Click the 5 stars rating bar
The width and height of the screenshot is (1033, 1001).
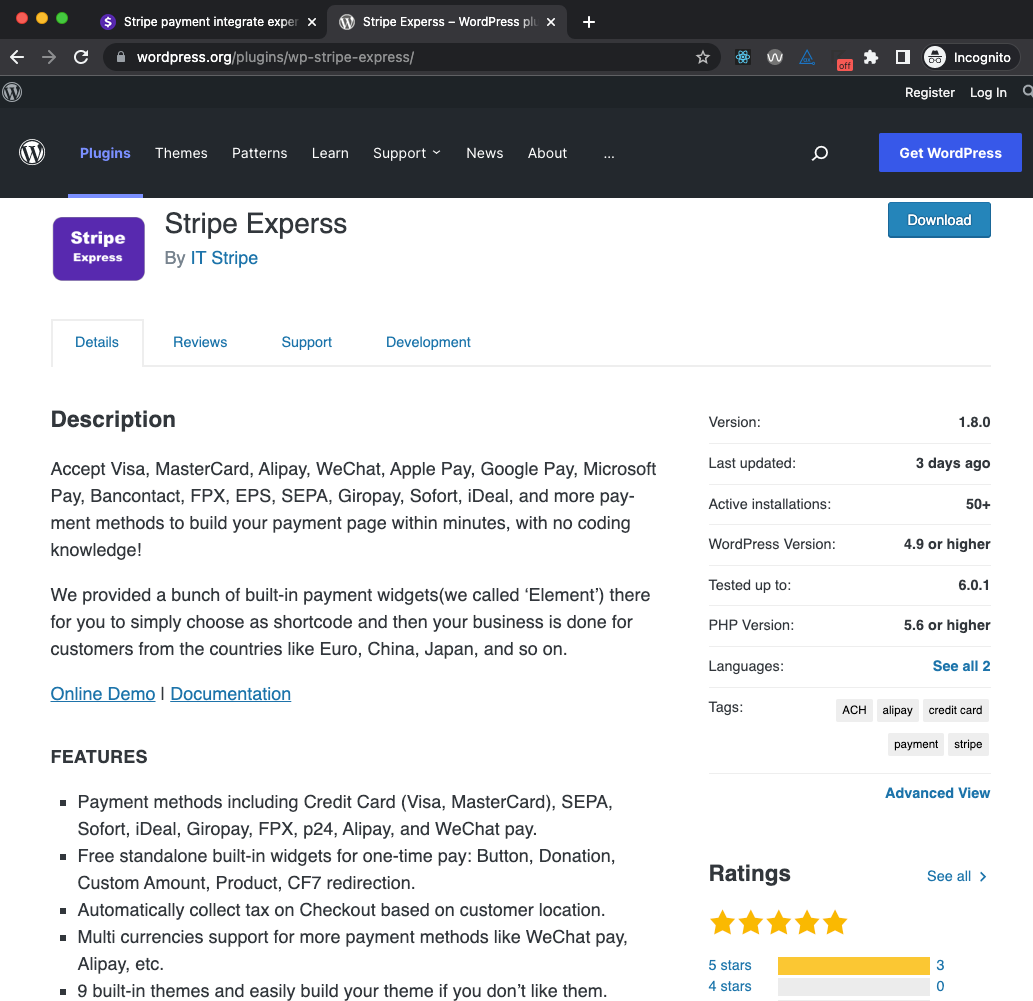[853, 965]
